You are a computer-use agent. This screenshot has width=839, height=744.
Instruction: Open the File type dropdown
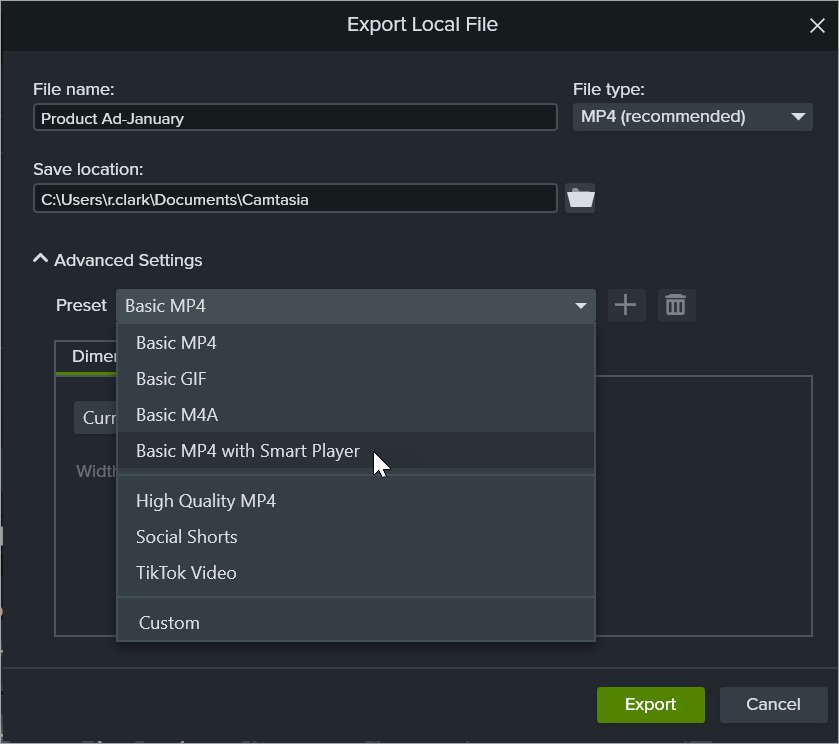[x=692, y=117]
